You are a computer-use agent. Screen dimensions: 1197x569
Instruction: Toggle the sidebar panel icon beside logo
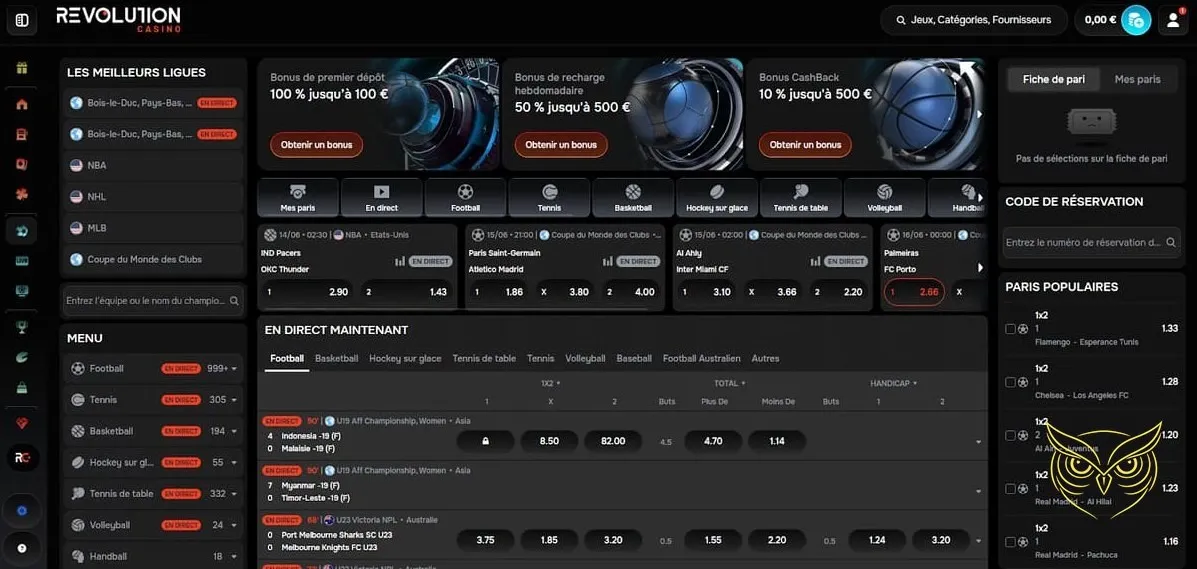click(x=22, y=20)
